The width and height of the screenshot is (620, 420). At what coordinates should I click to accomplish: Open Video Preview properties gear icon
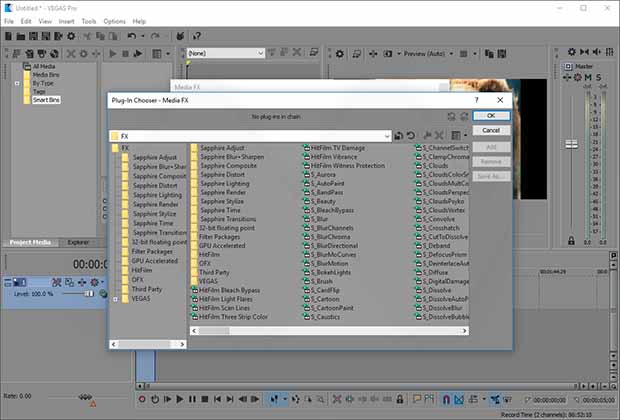(340, 53)
